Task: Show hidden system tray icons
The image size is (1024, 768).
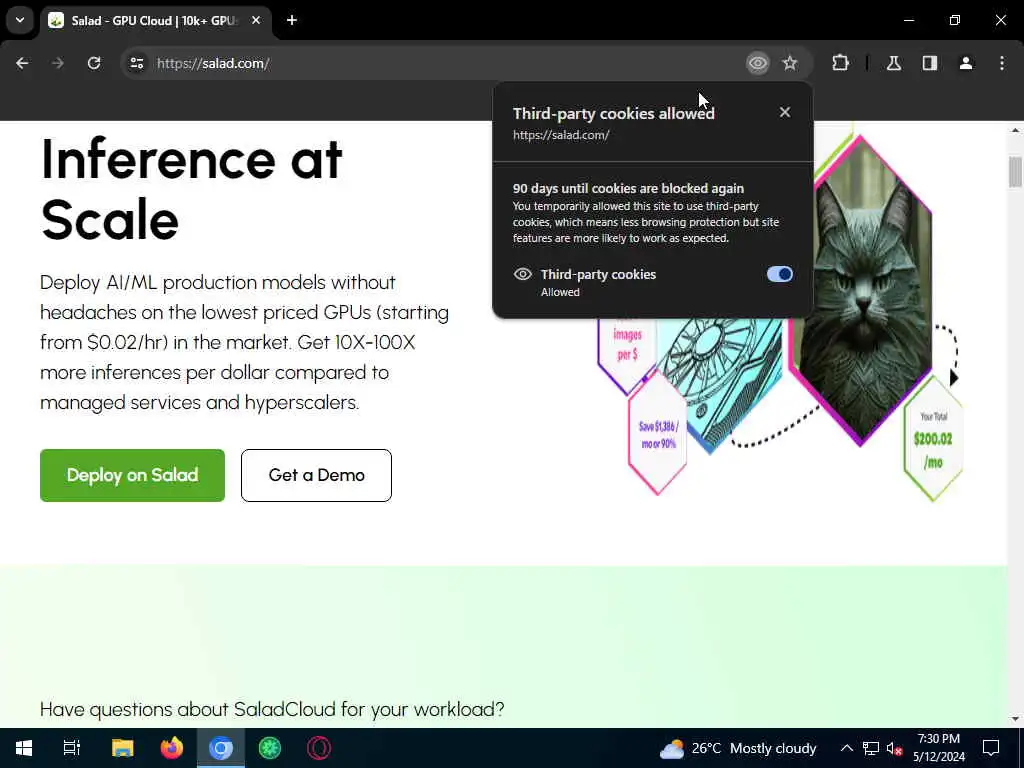Action: [x=846, y=748]
